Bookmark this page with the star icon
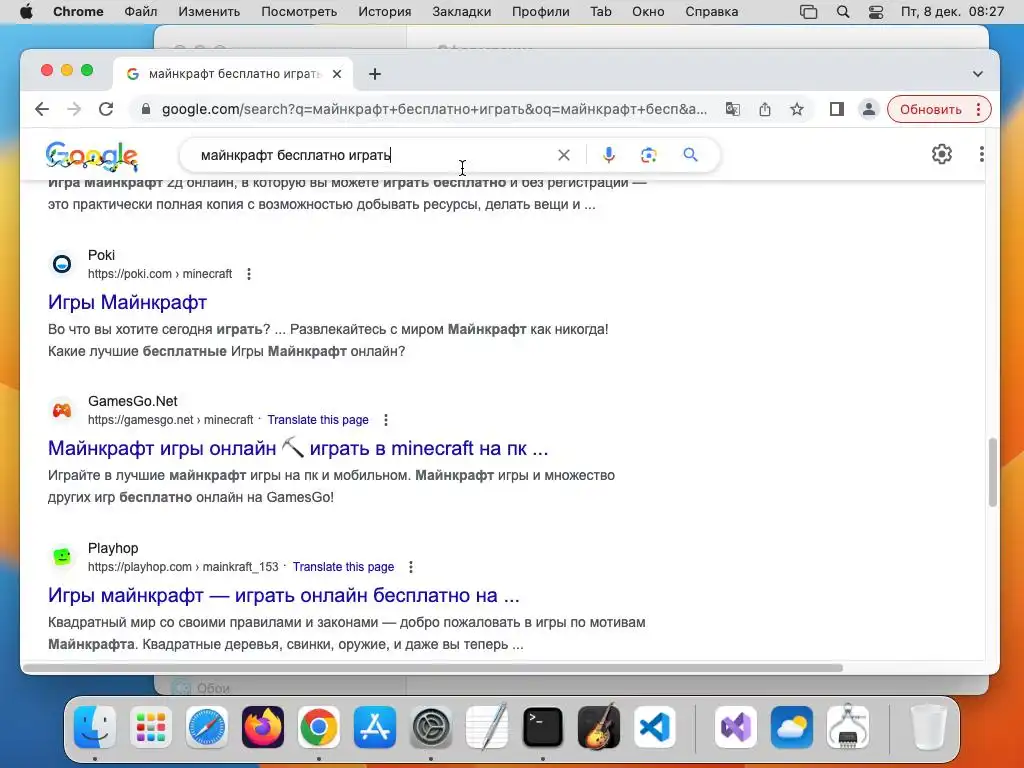The width and height of the screenshot is (1024, 768). [x=797, y=109]
